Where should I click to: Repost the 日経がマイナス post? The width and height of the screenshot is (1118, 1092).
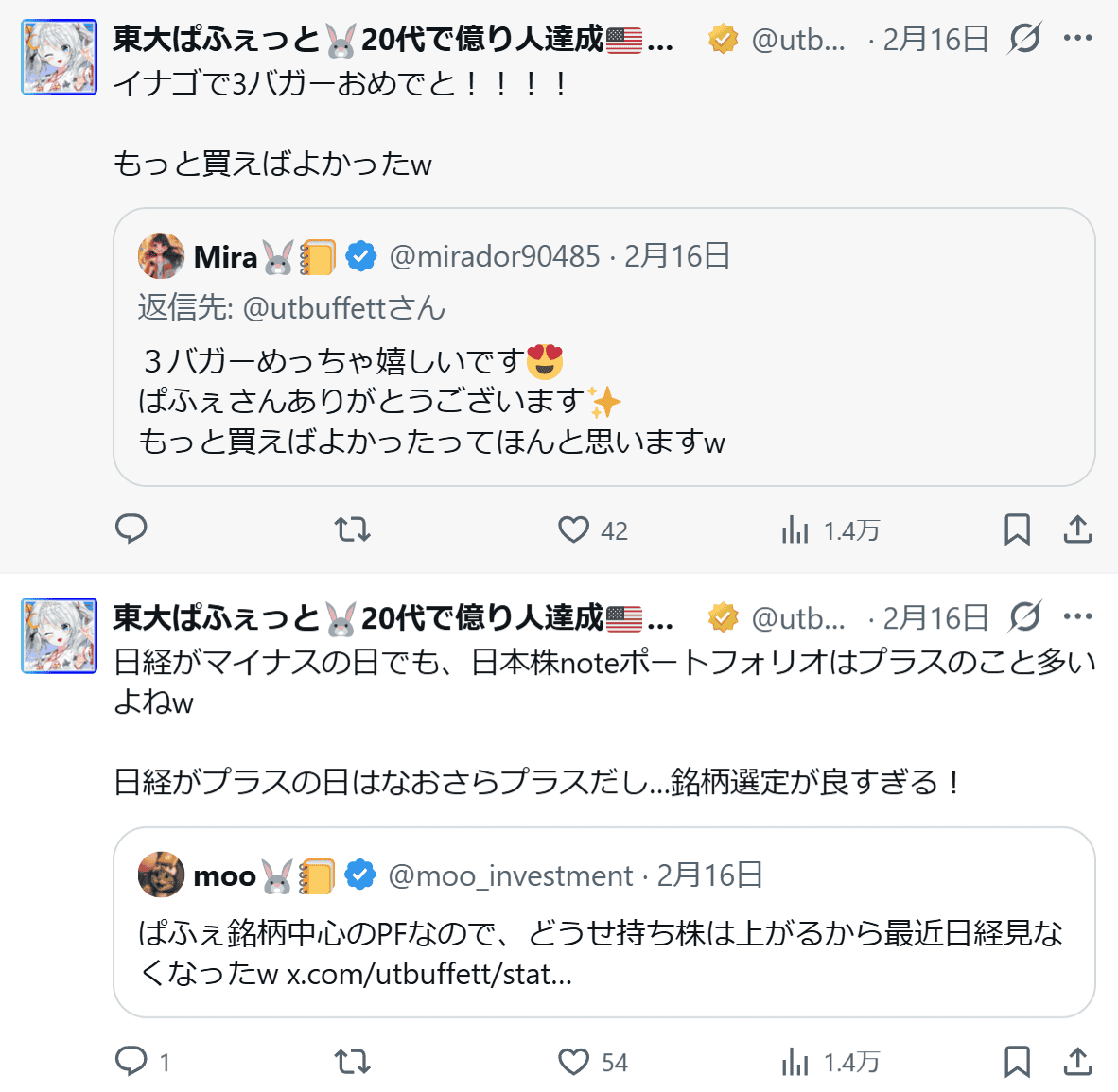[x=353, y=1062]
